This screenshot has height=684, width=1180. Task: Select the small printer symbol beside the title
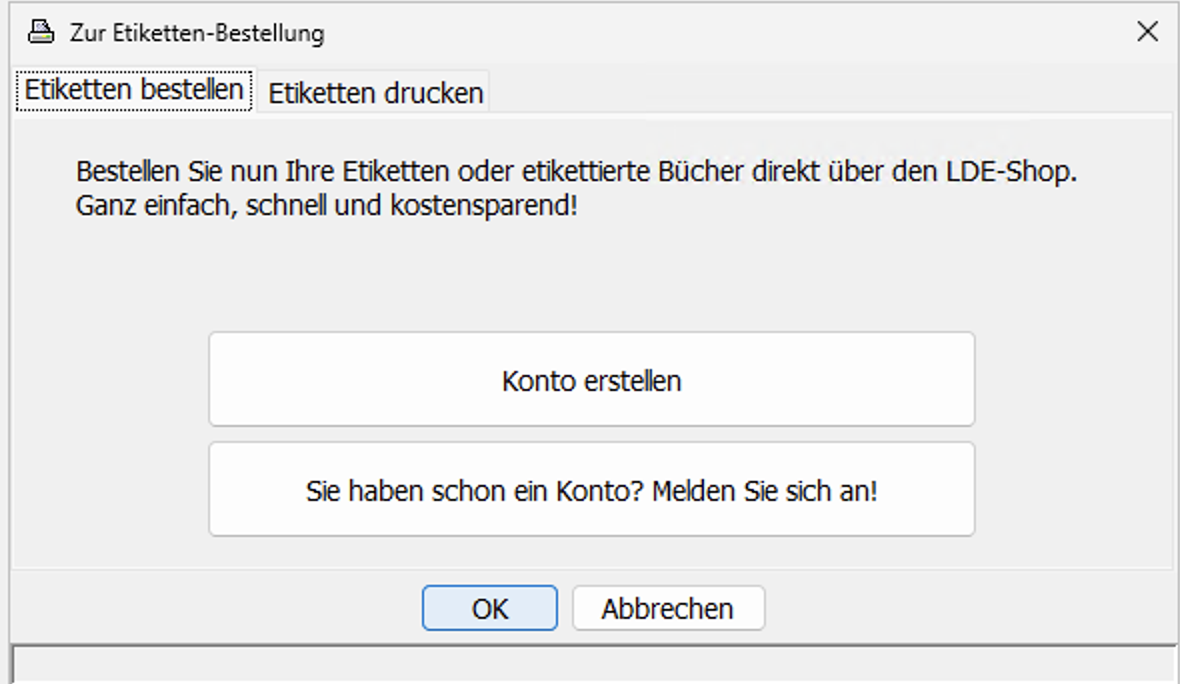pos(40,33)
